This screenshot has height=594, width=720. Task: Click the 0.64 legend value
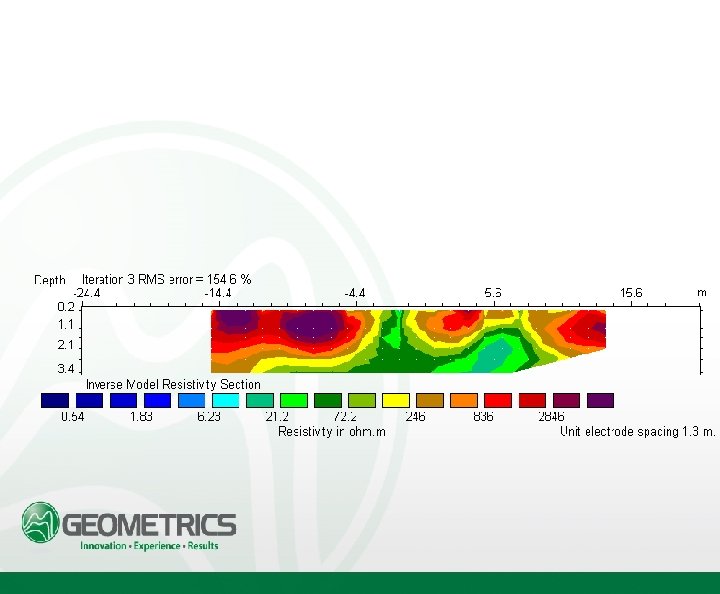(73, 416)
